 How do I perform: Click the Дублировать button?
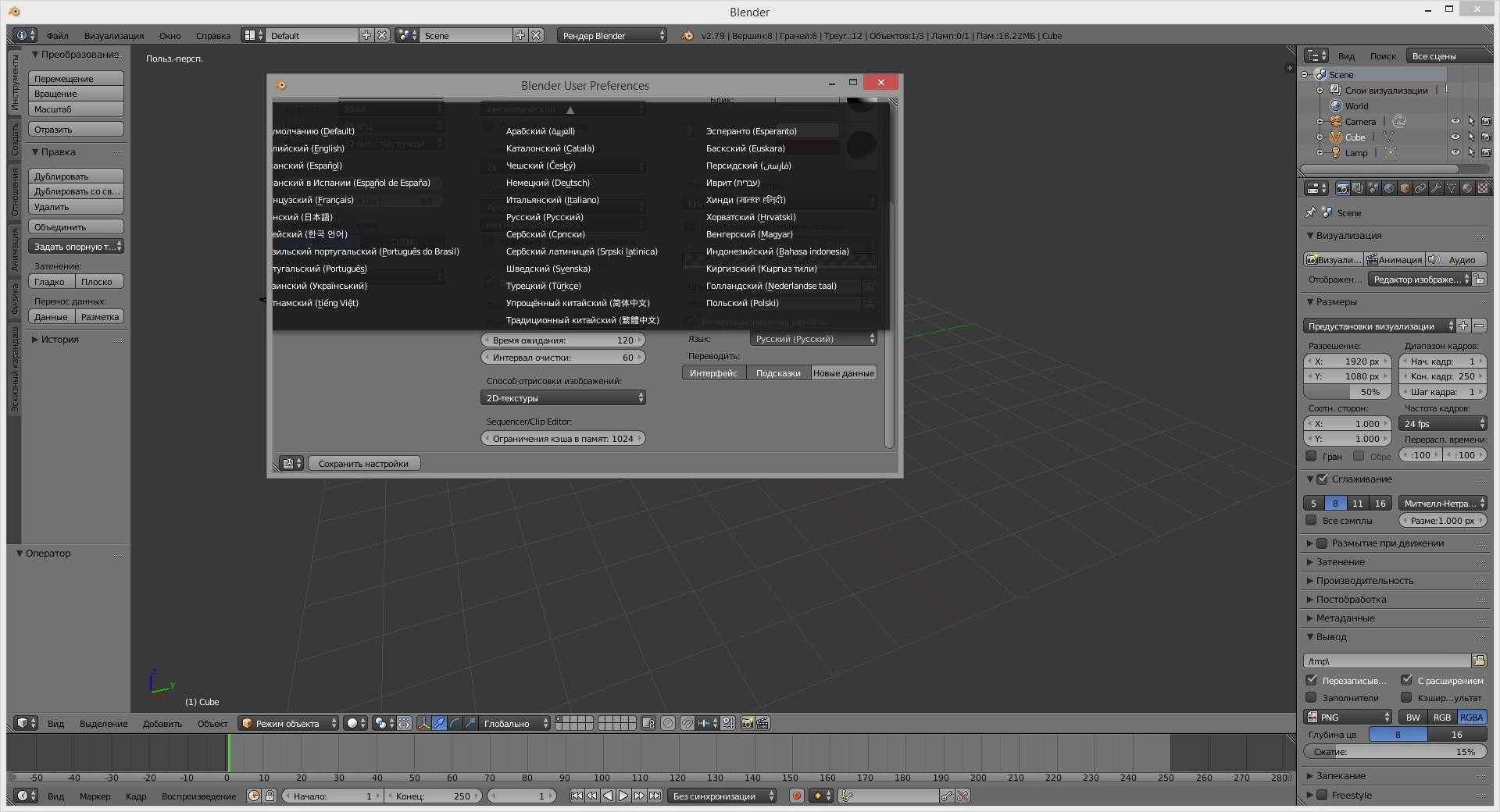click(76, 176)
